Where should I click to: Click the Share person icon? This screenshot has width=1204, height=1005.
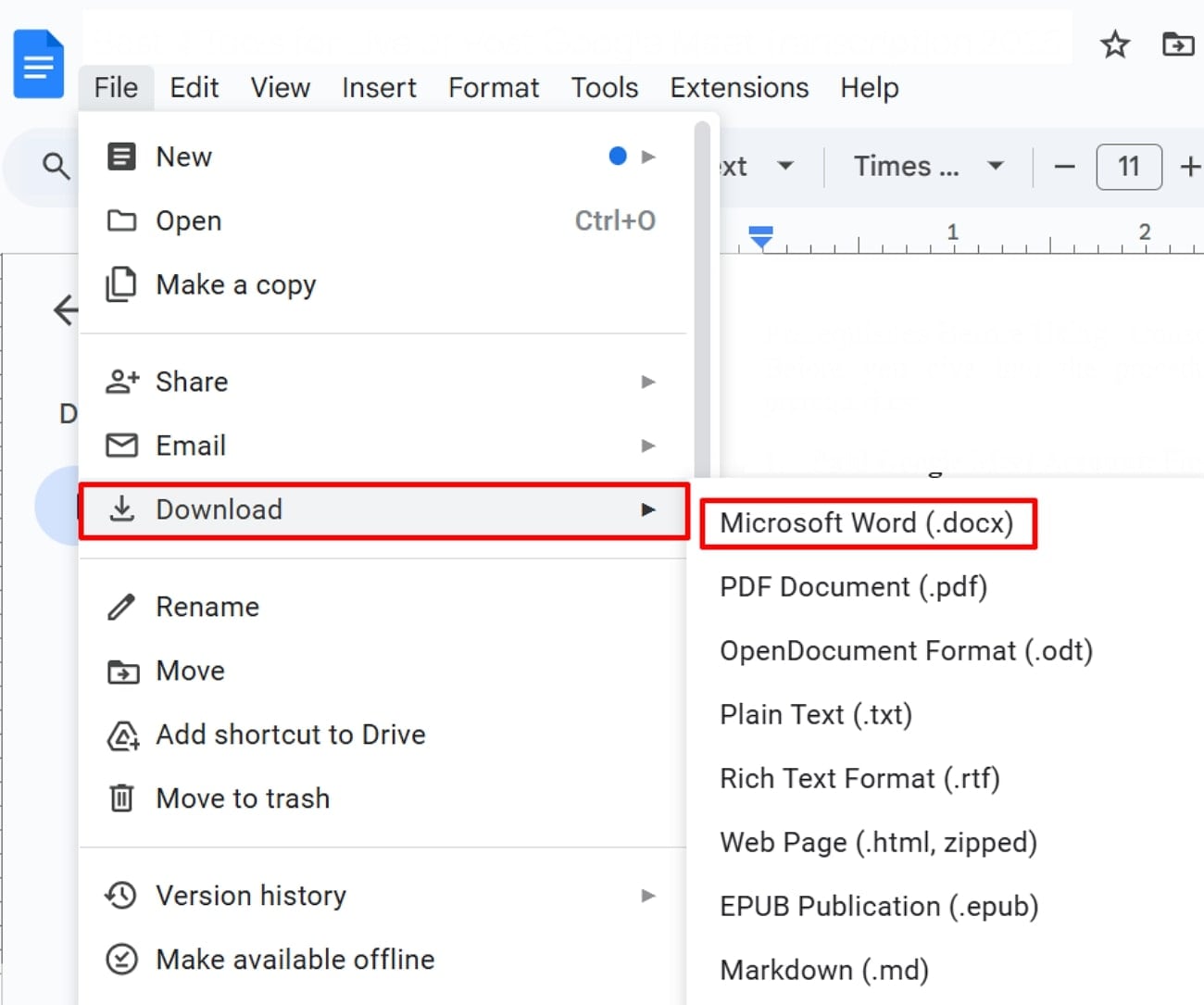pos(121,381)
